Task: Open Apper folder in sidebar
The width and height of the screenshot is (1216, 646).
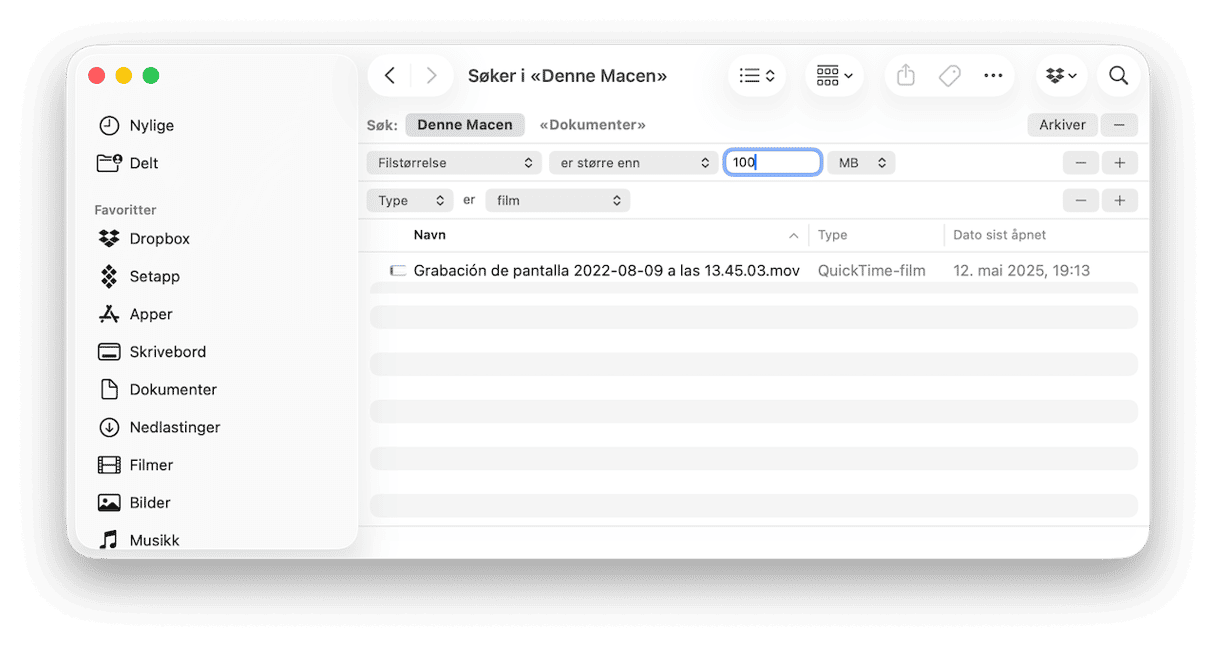Action: [150, 314]
